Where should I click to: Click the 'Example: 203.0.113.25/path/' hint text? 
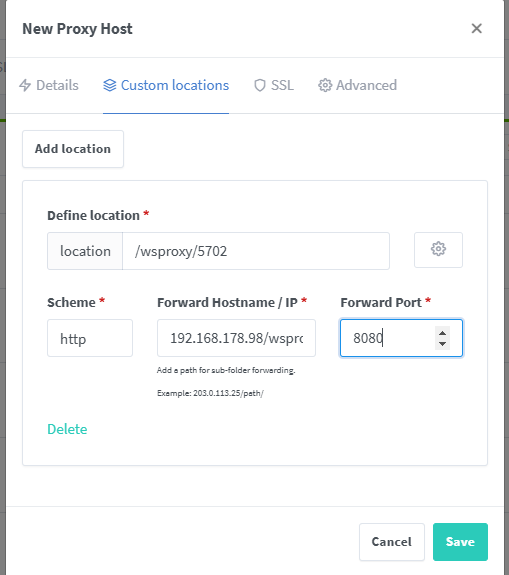point(210,393)
